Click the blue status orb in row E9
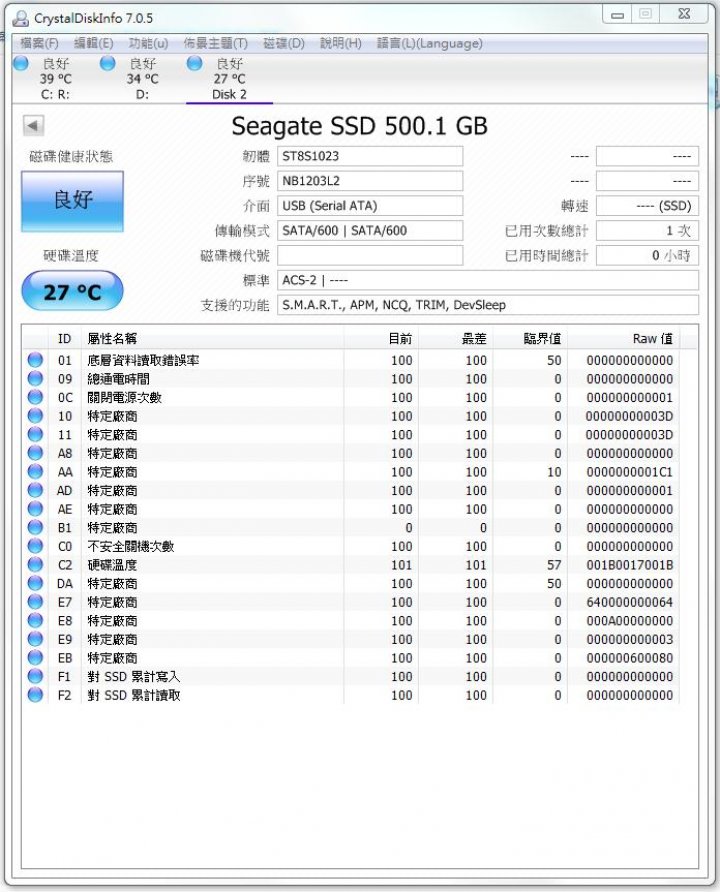Screen dimensions: 720x892 click(35, 639)
